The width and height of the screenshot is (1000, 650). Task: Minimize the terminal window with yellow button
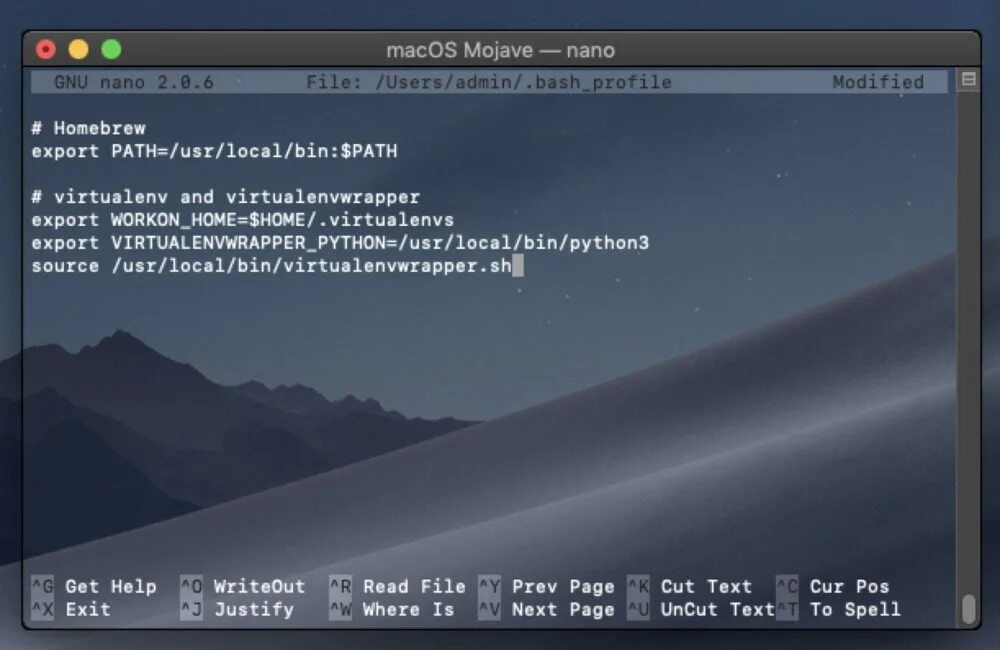pos(78,49)
